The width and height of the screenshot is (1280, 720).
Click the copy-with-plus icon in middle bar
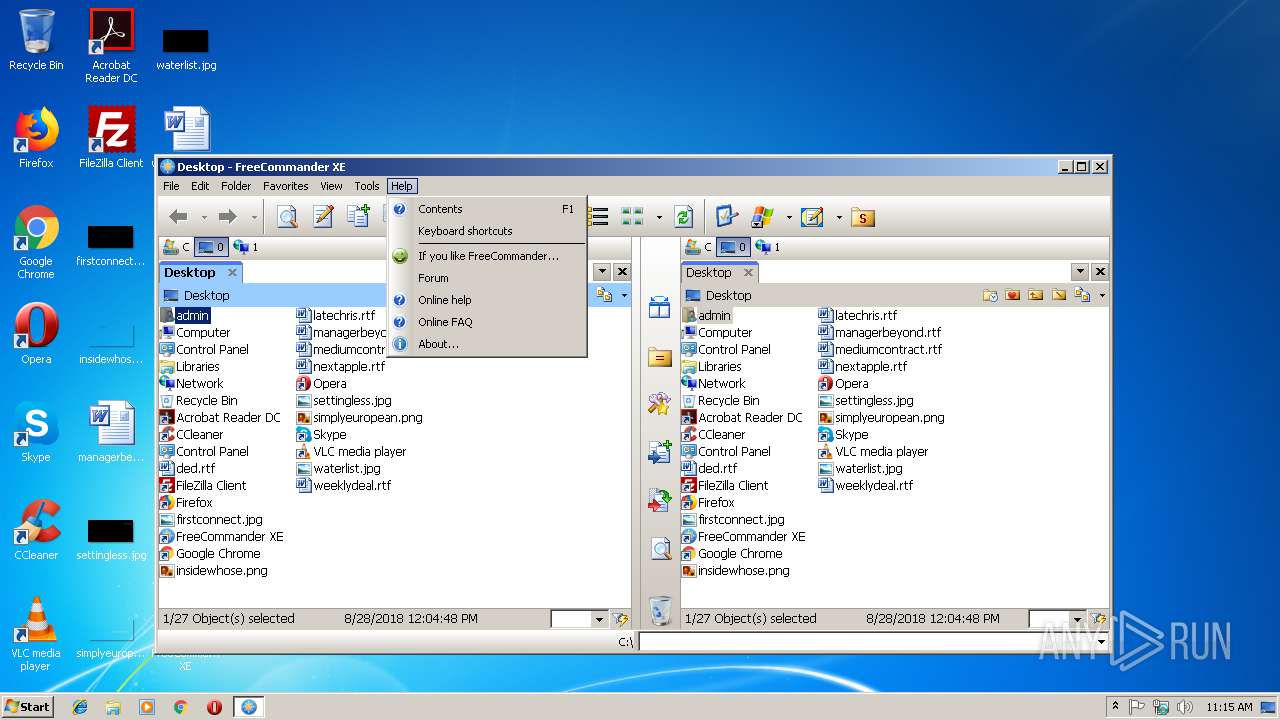[660, 452]
